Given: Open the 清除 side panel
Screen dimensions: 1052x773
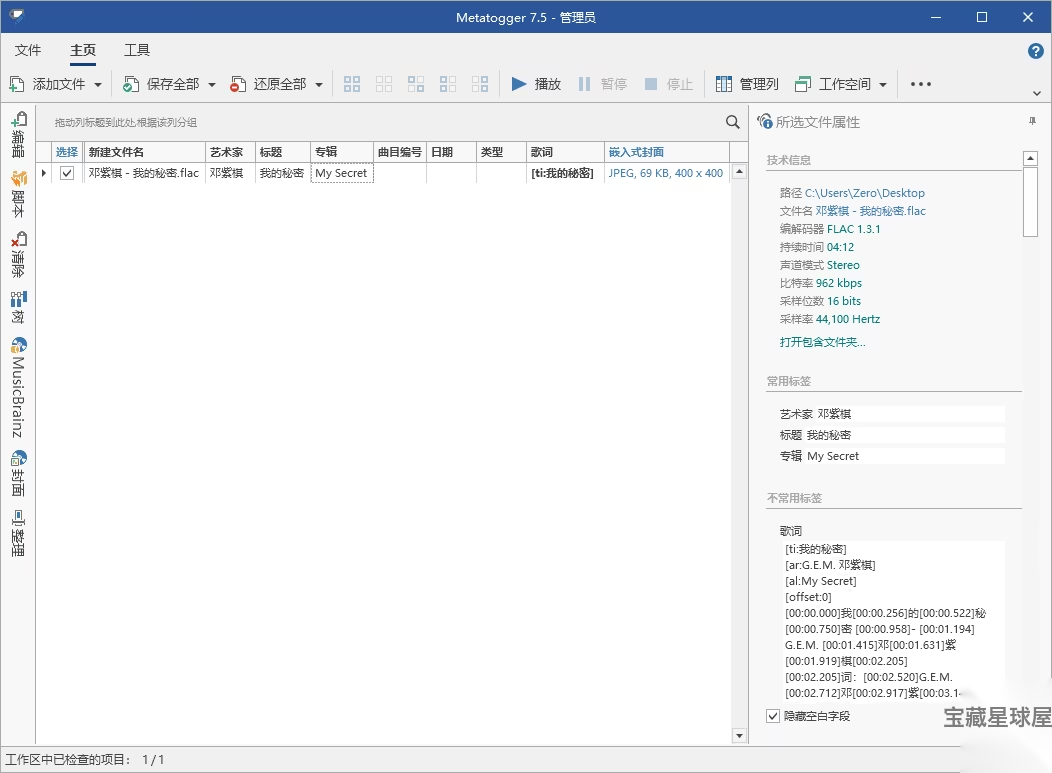Looking at the screenshot, I should coord(18,255).
